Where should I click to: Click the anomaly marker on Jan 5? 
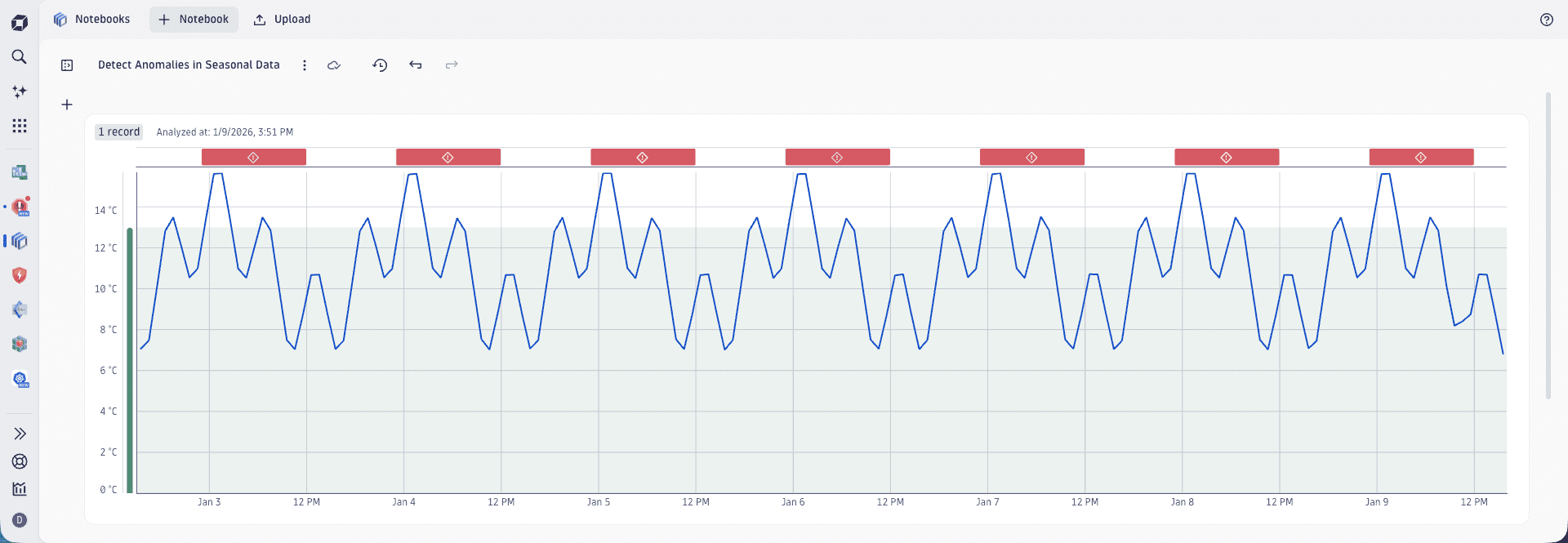[643, 157]
